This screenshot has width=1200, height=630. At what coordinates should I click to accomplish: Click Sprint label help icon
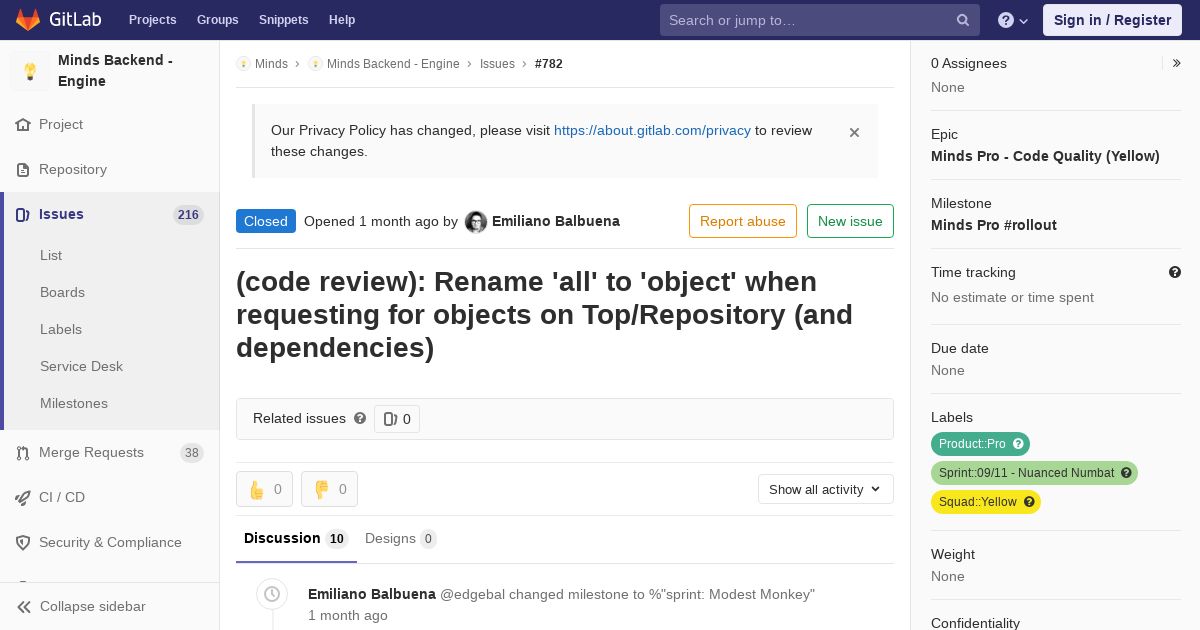[x=1127, y=473]
